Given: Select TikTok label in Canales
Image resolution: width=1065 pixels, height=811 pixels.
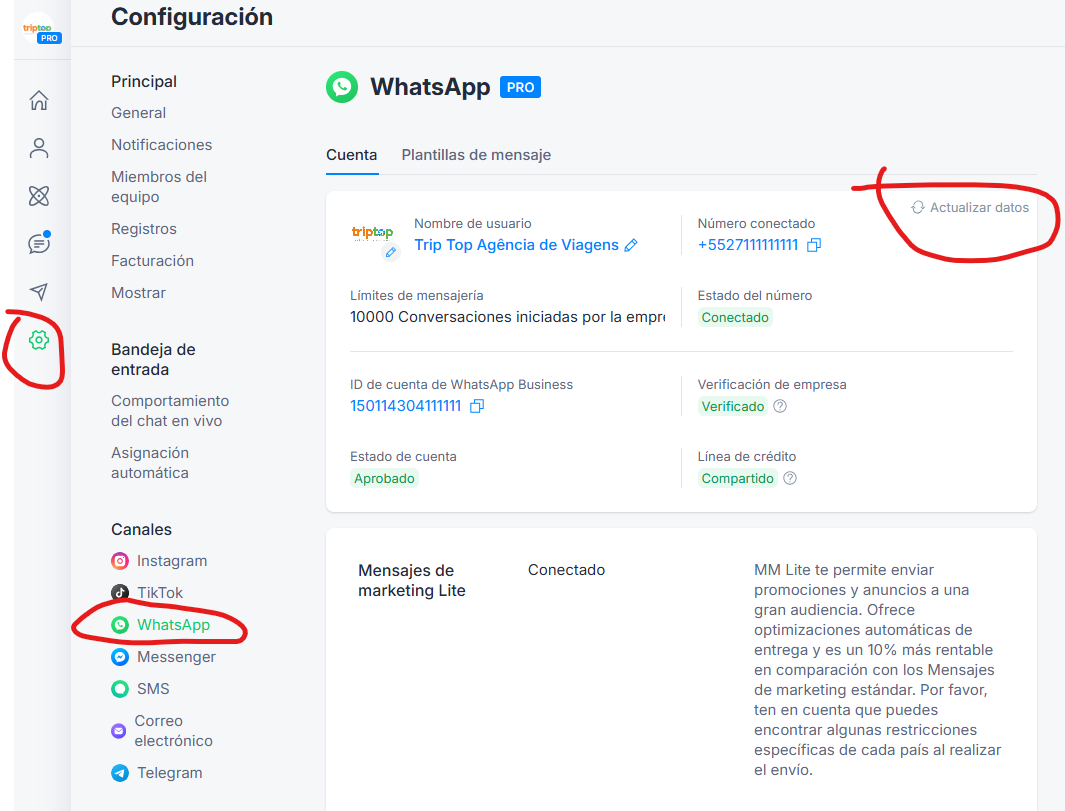Looking at the screenshot, I should [160, 593].
